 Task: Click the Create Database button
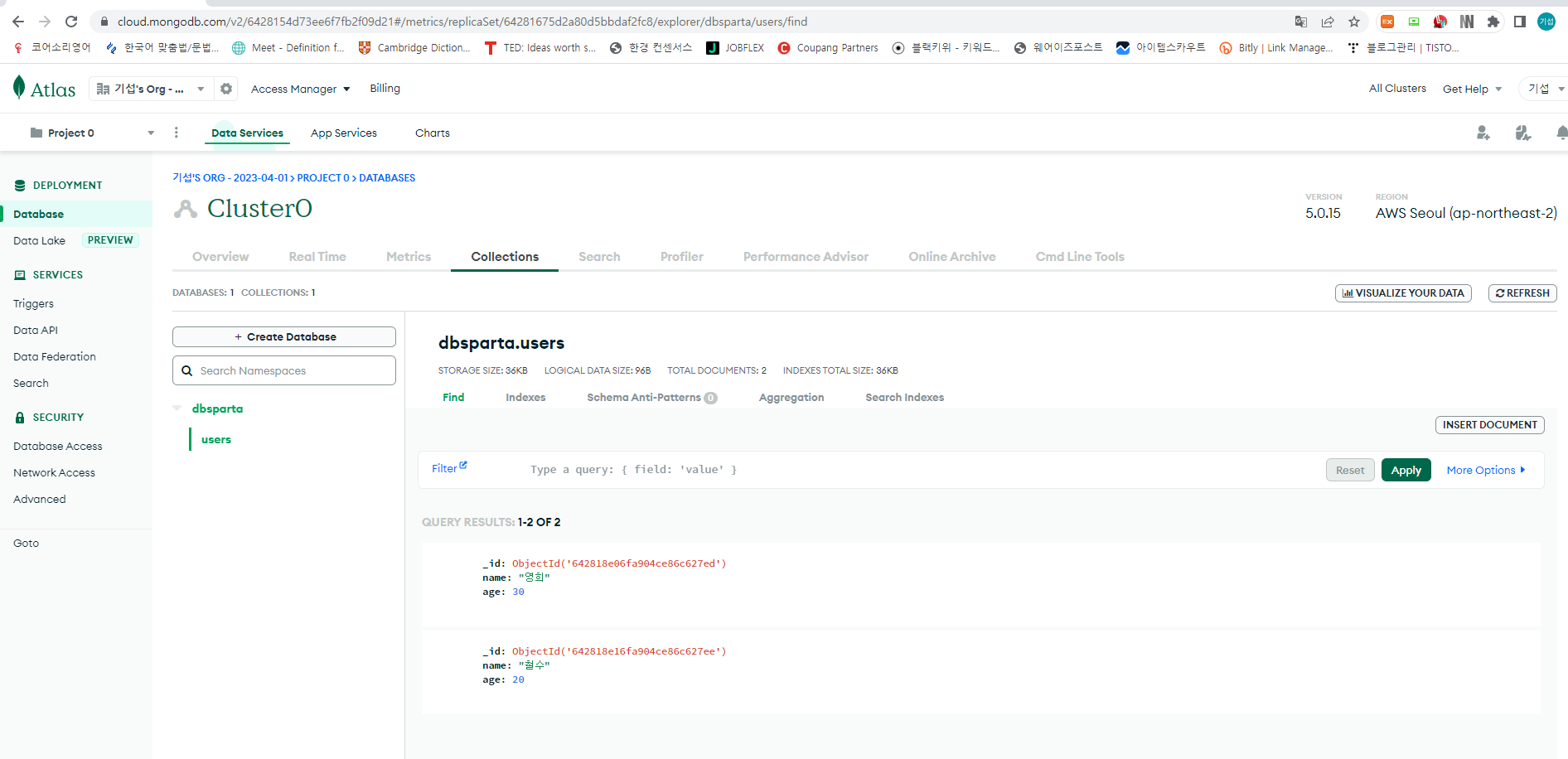(x=284, y=337)
